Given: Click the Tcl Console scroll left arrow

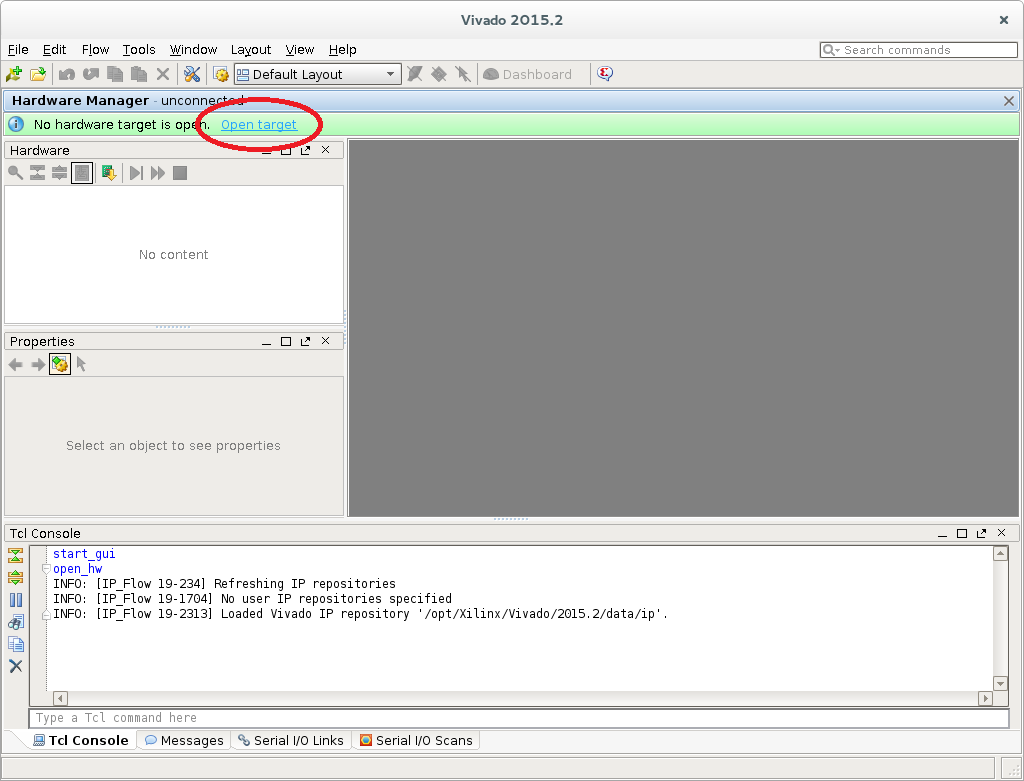Looking at the screenshot, I should point(60,699).
